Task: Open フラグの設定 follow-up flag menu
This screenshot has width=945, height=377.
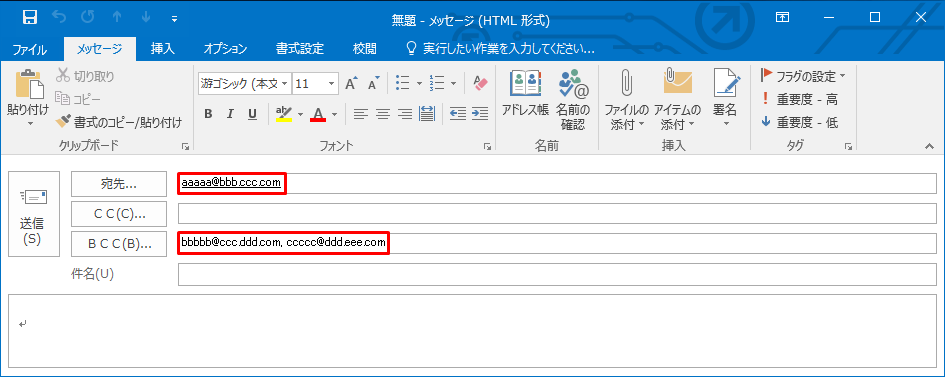Action: pos(802,76)
